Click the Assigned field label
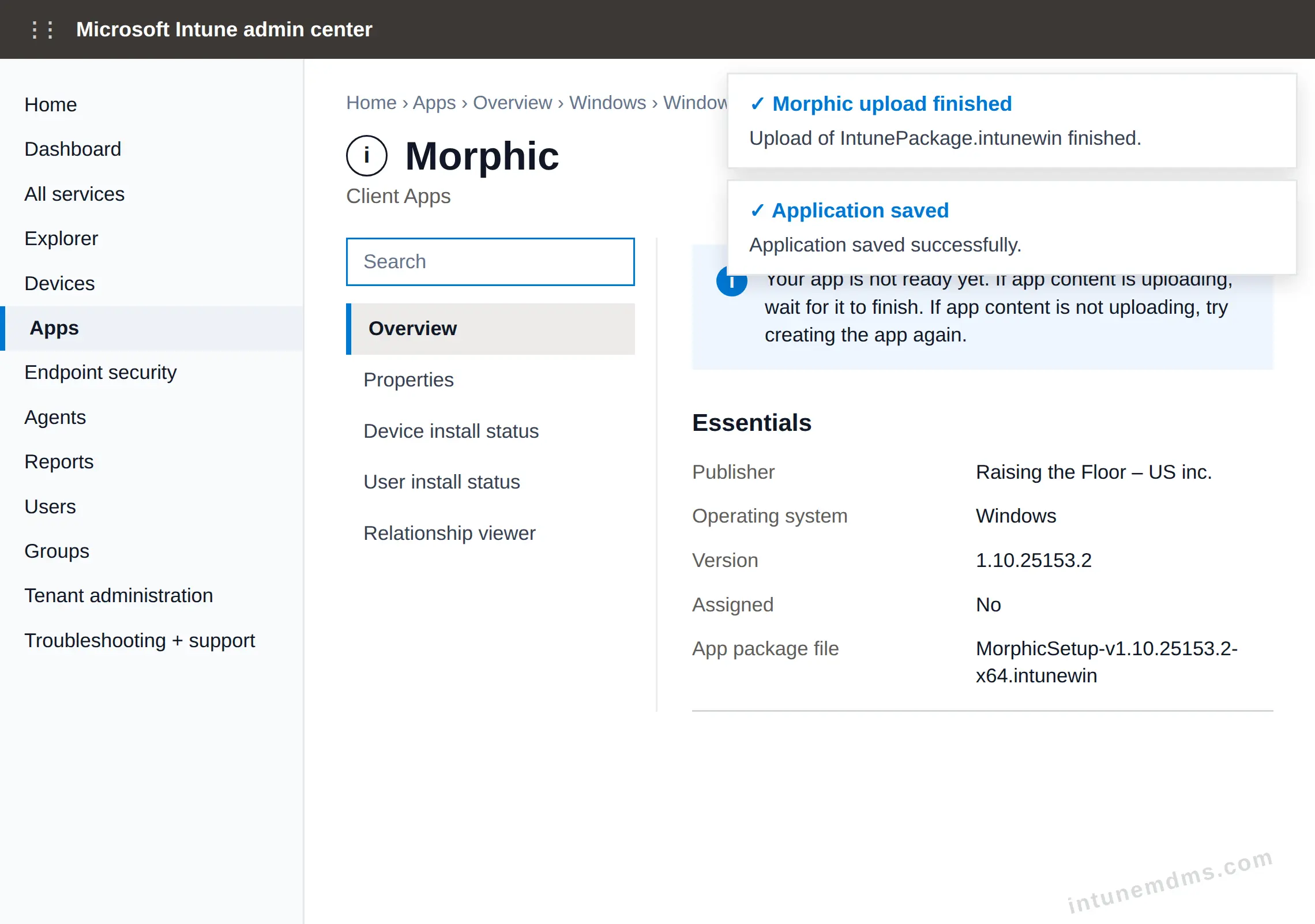This screenshot has width=1315, height=924. pos(732,604)
